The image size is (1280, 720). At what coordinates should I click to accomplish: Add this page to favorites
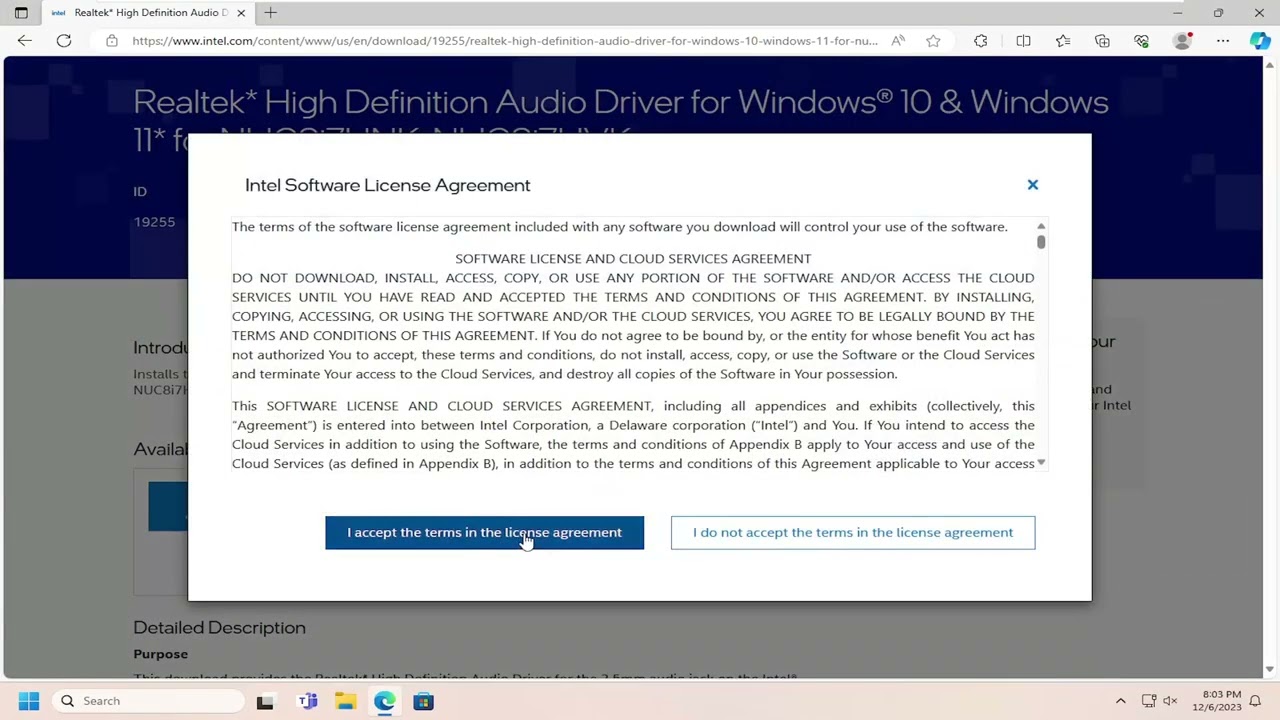pyautogui.click(x=933, y=41)
